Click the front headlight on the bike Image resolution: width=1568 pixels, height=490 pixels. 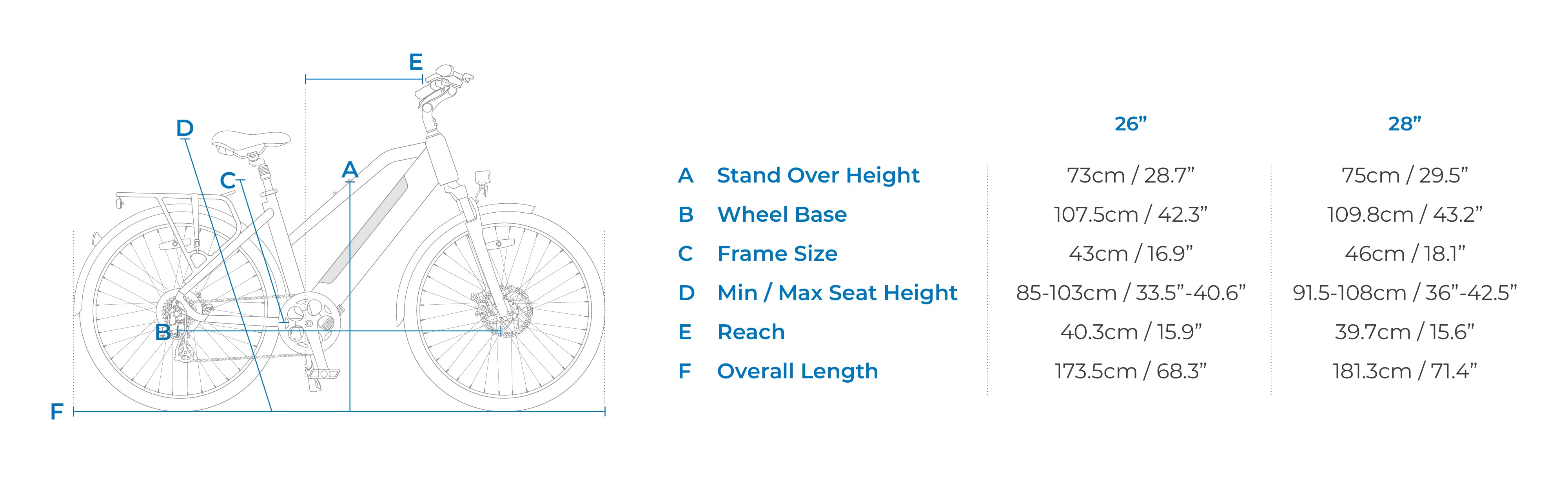point(483,179)
